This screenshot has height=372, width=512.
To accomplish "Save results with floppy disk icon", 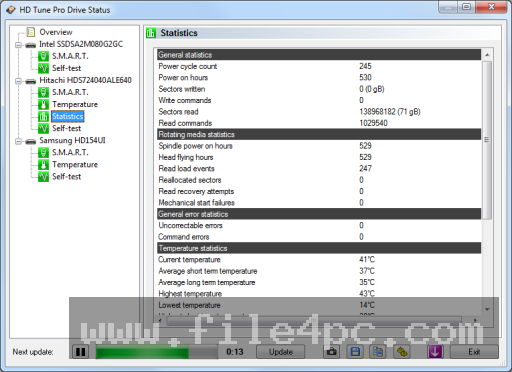I will point(355,352).
